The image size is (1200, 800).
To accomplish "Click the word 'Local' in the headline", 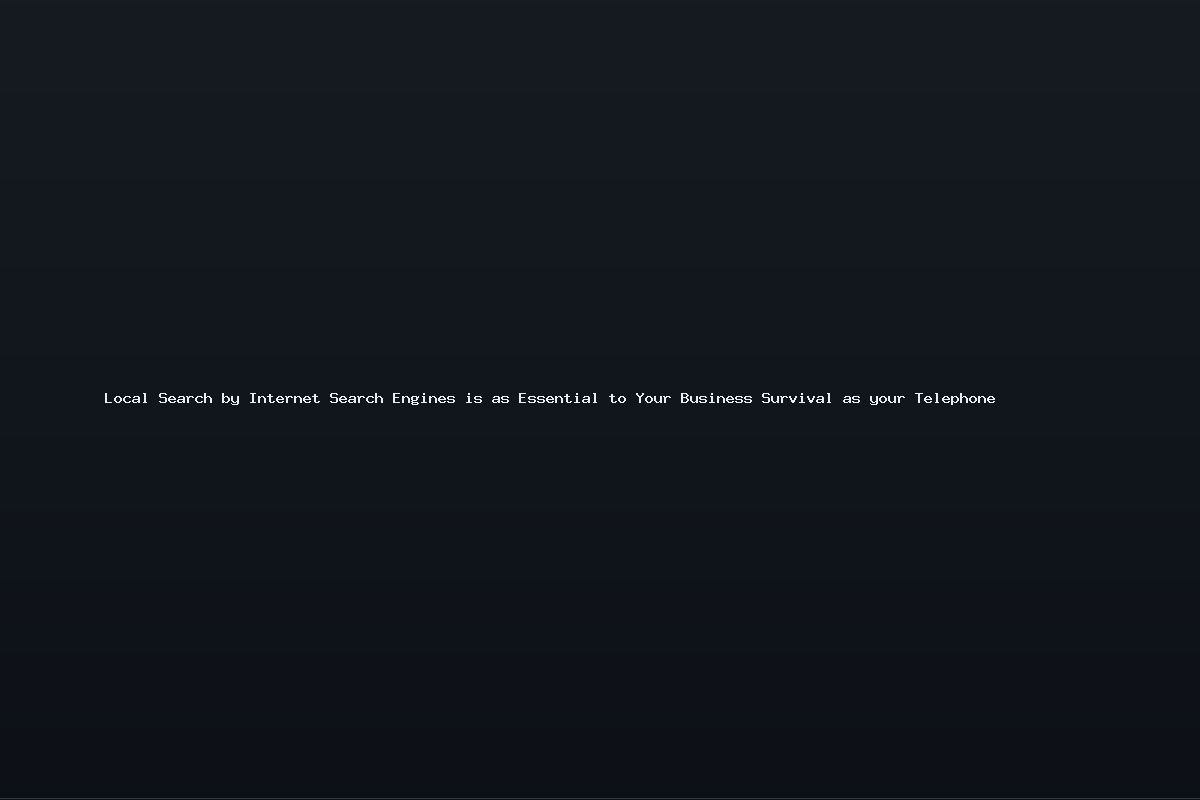I will click(126, 398).
